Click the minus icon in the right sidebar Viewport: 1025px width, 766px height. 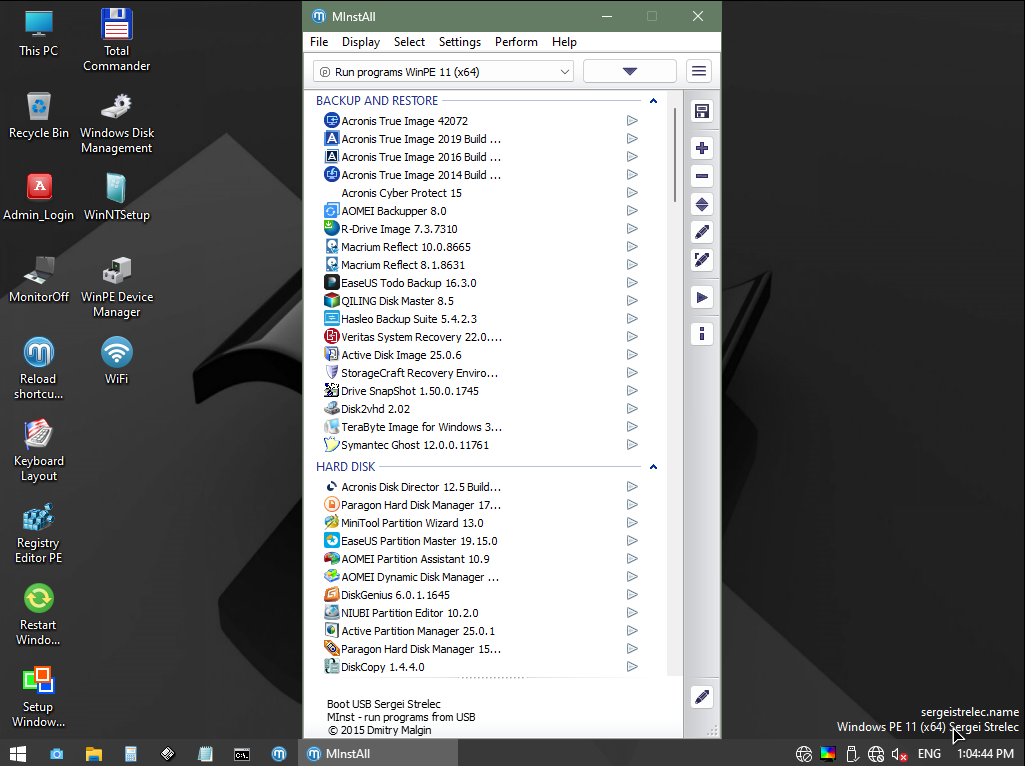(x=702, y=176)
